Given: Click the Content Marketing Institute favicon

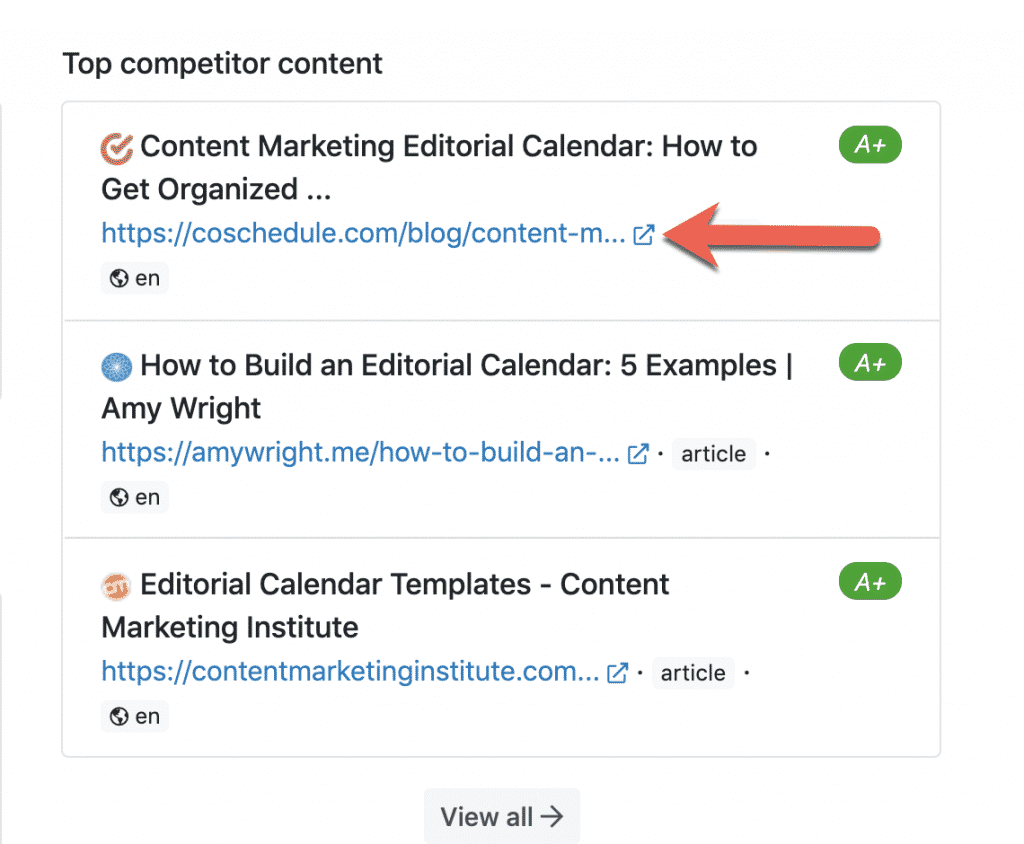Looking at the screenshot, I should (x=117, y=586).
